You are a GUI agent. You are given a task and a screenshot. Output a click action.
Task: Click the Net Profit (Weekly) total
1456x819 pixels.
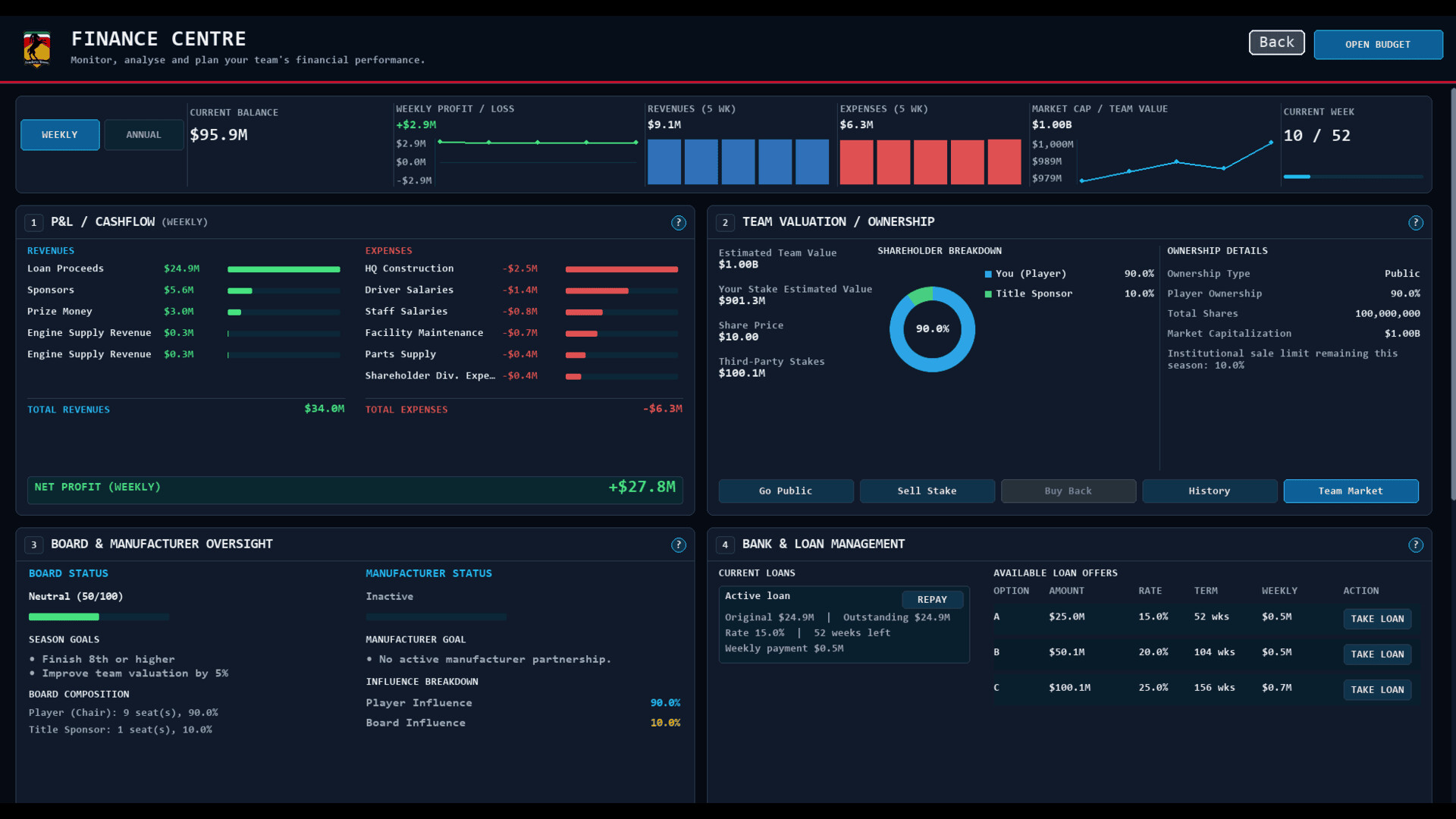coord(355,490)
